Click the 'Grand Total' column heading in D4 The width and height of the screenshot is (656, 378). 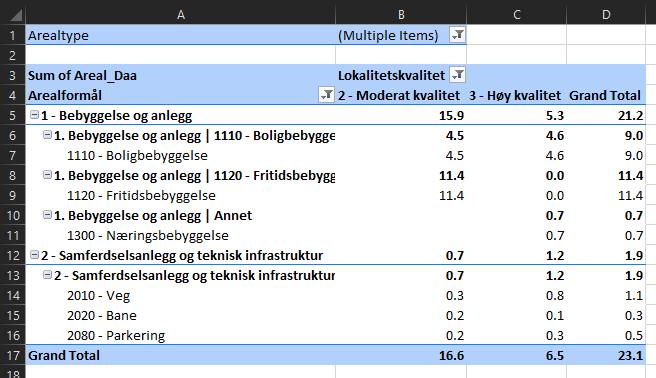605,95
